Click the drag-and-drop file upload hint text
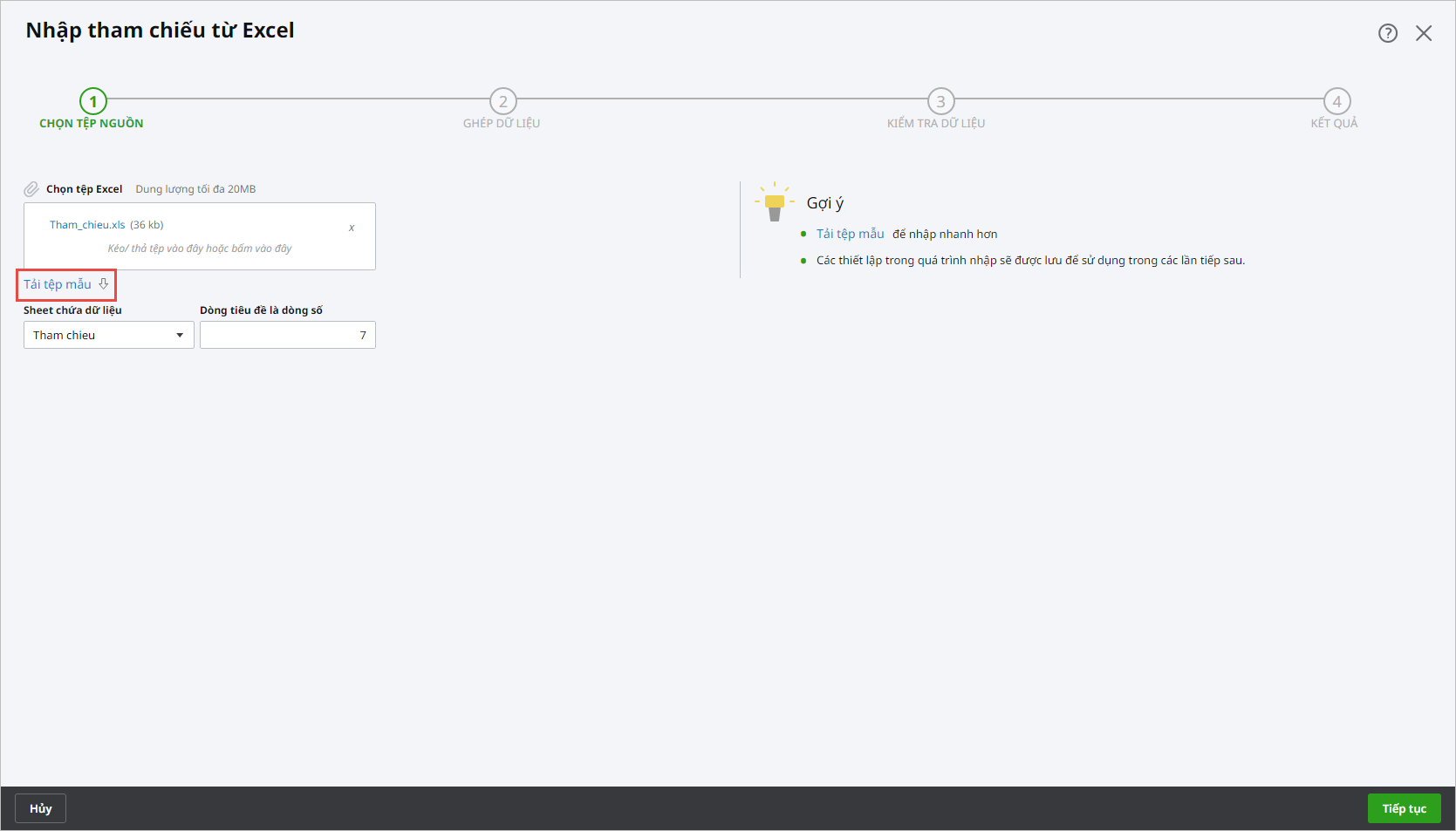Image resolution: width=1456 pixels, height=831 pixels. [x=199, y=249]
